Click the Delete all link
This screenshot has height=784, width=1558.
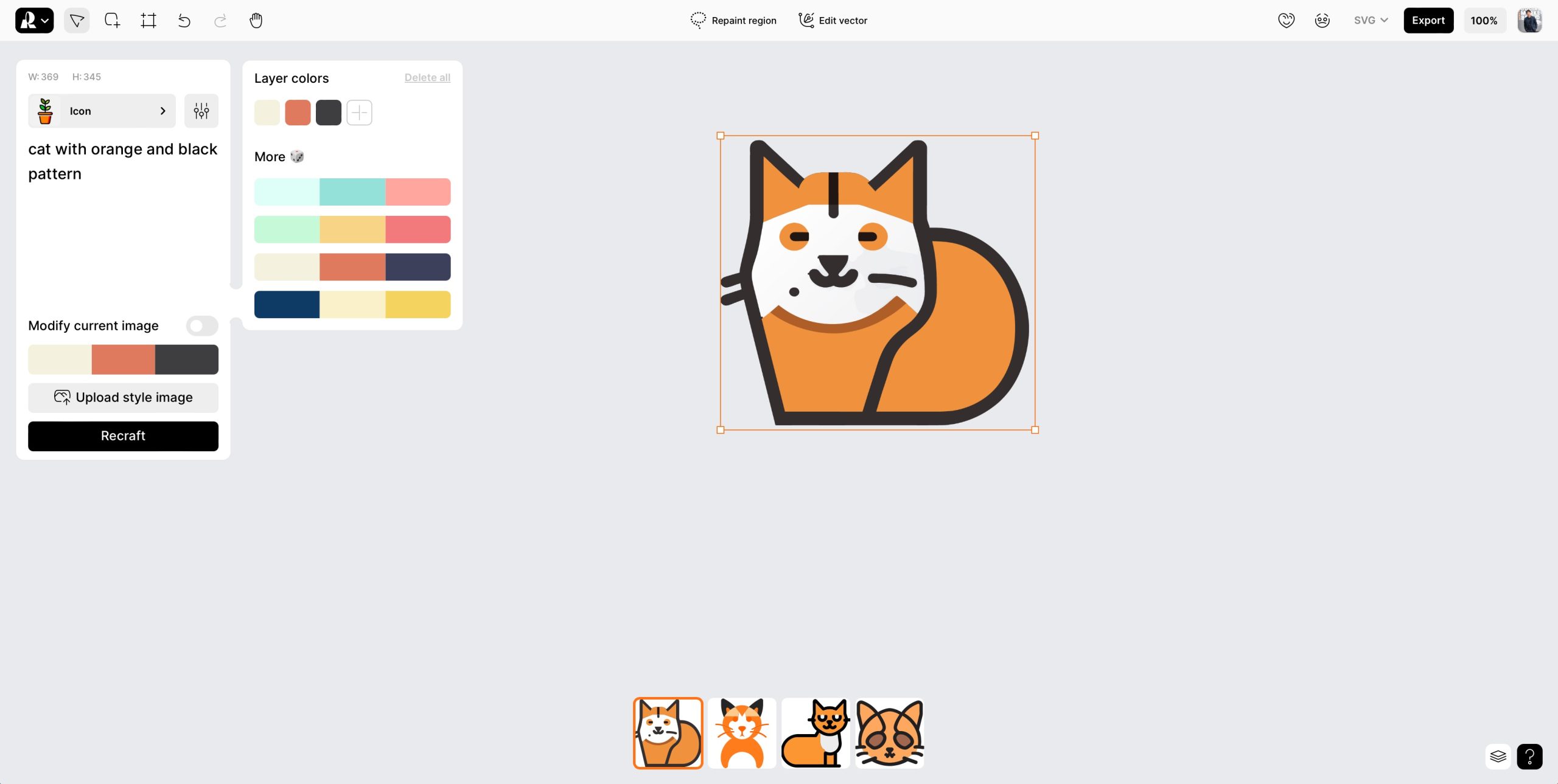point(427,77)
